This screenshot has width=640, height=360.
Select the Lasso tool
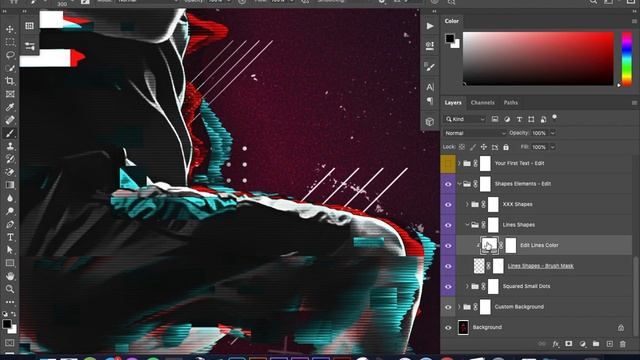point(10,55)
